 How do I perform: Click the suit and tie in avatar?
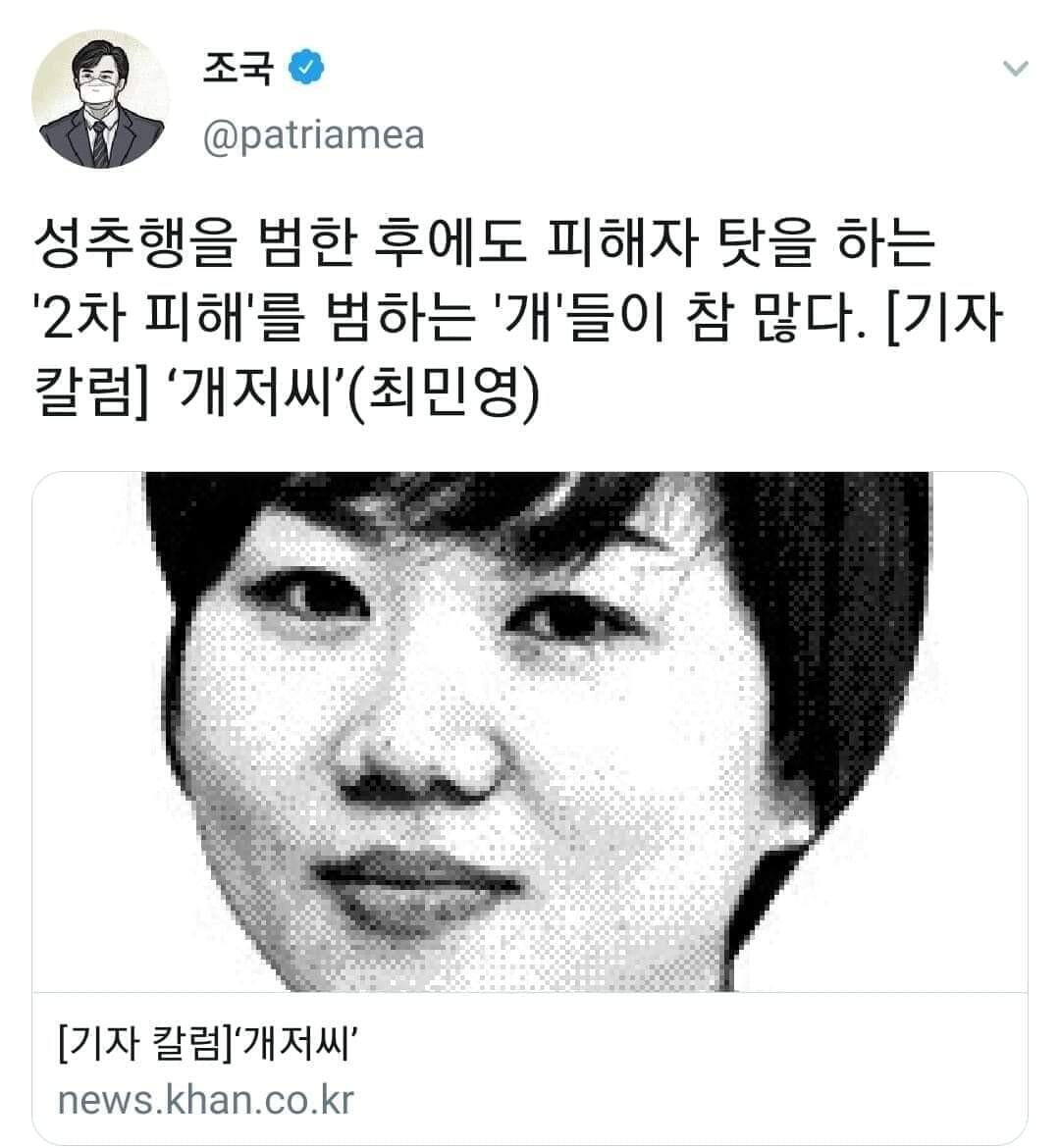99,139
